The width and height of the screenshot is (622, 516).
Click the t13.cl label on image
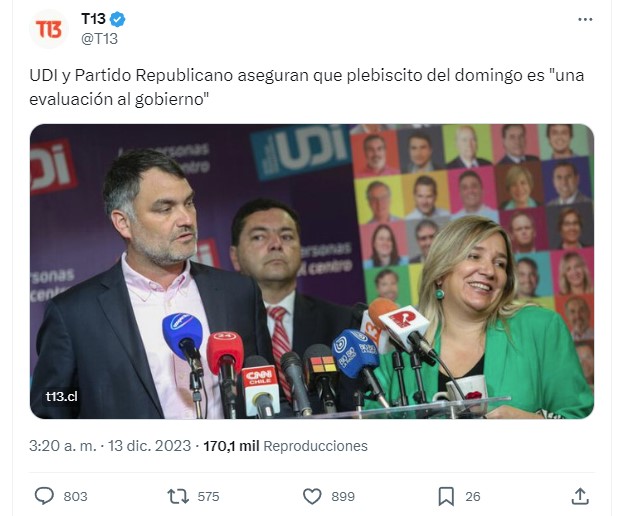[x=61, y=397]
